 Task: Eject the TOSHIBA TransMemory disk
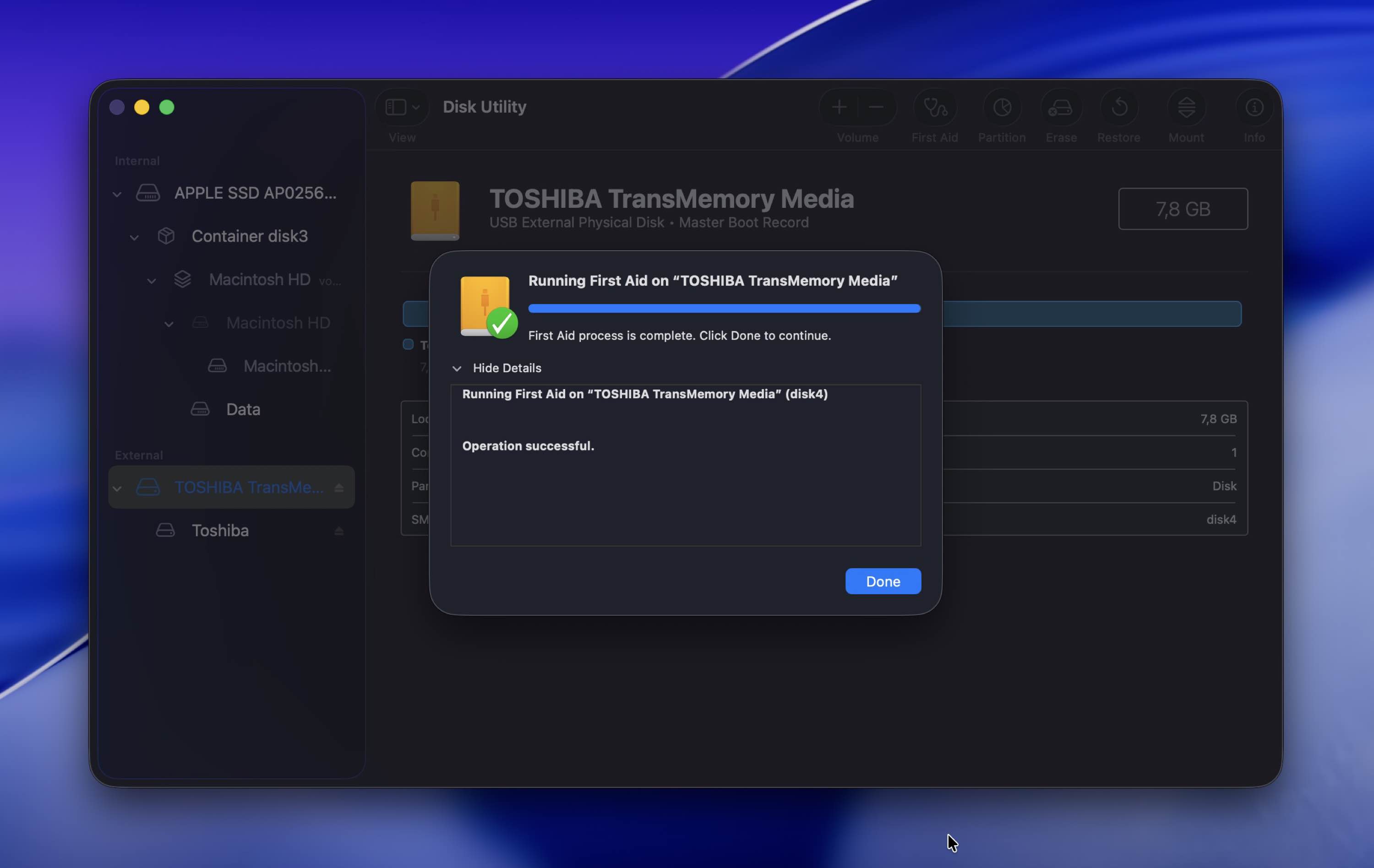click(x=339, y=488)
